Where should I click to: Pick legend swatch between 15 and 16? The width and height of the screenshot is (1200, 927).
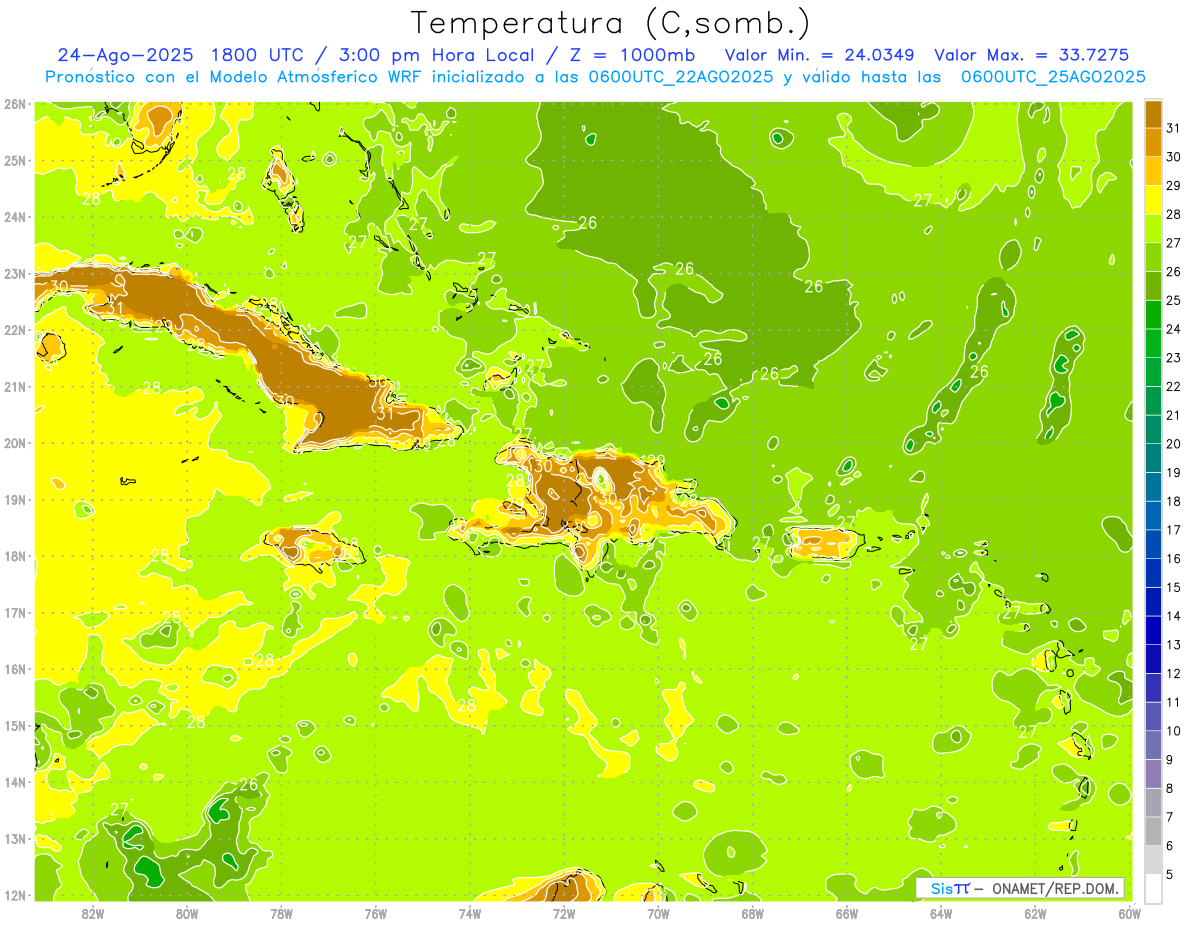[1153, 573]
